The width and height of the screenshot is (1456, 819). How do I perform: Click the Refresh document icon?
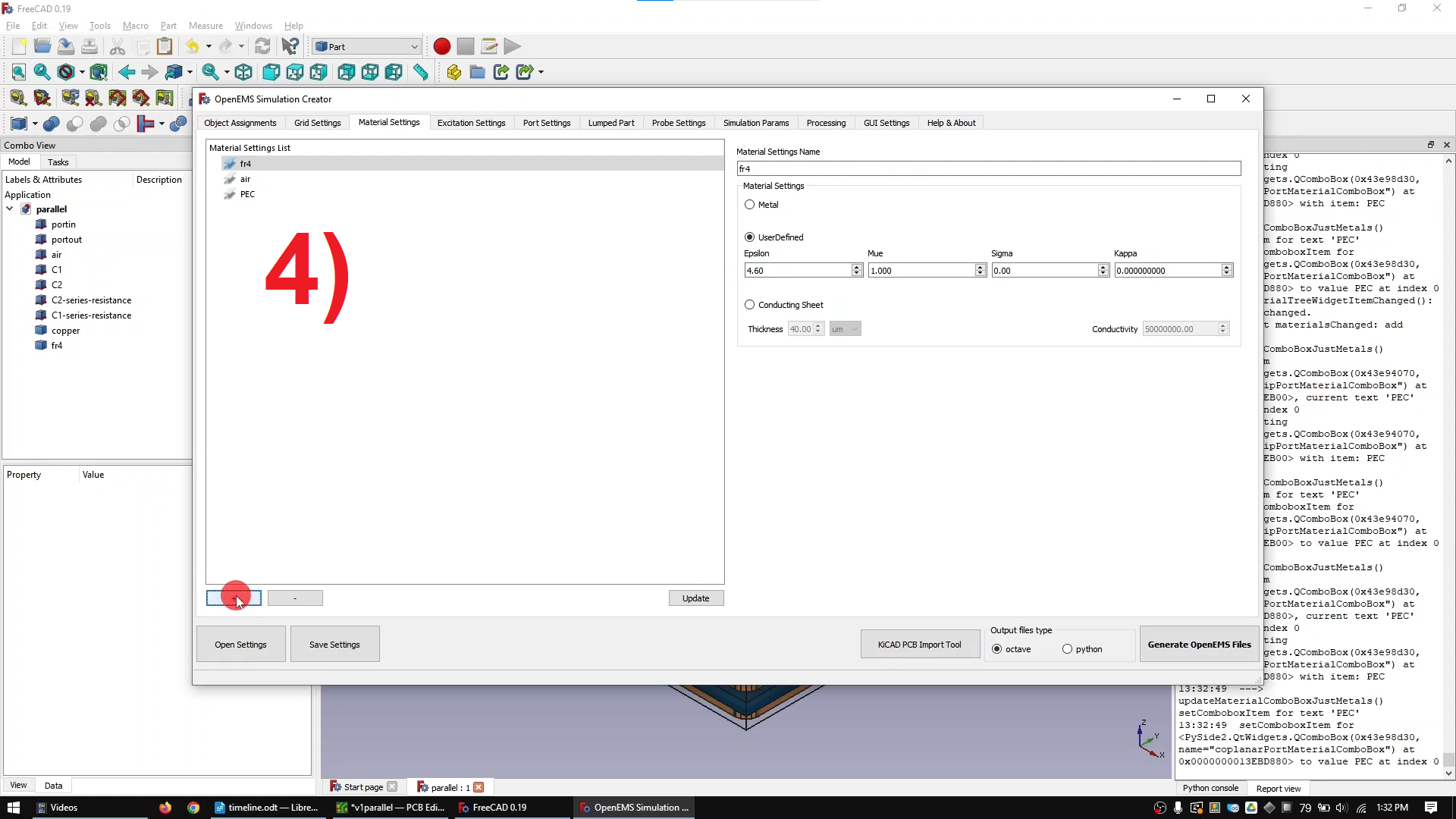coord(262,46)
